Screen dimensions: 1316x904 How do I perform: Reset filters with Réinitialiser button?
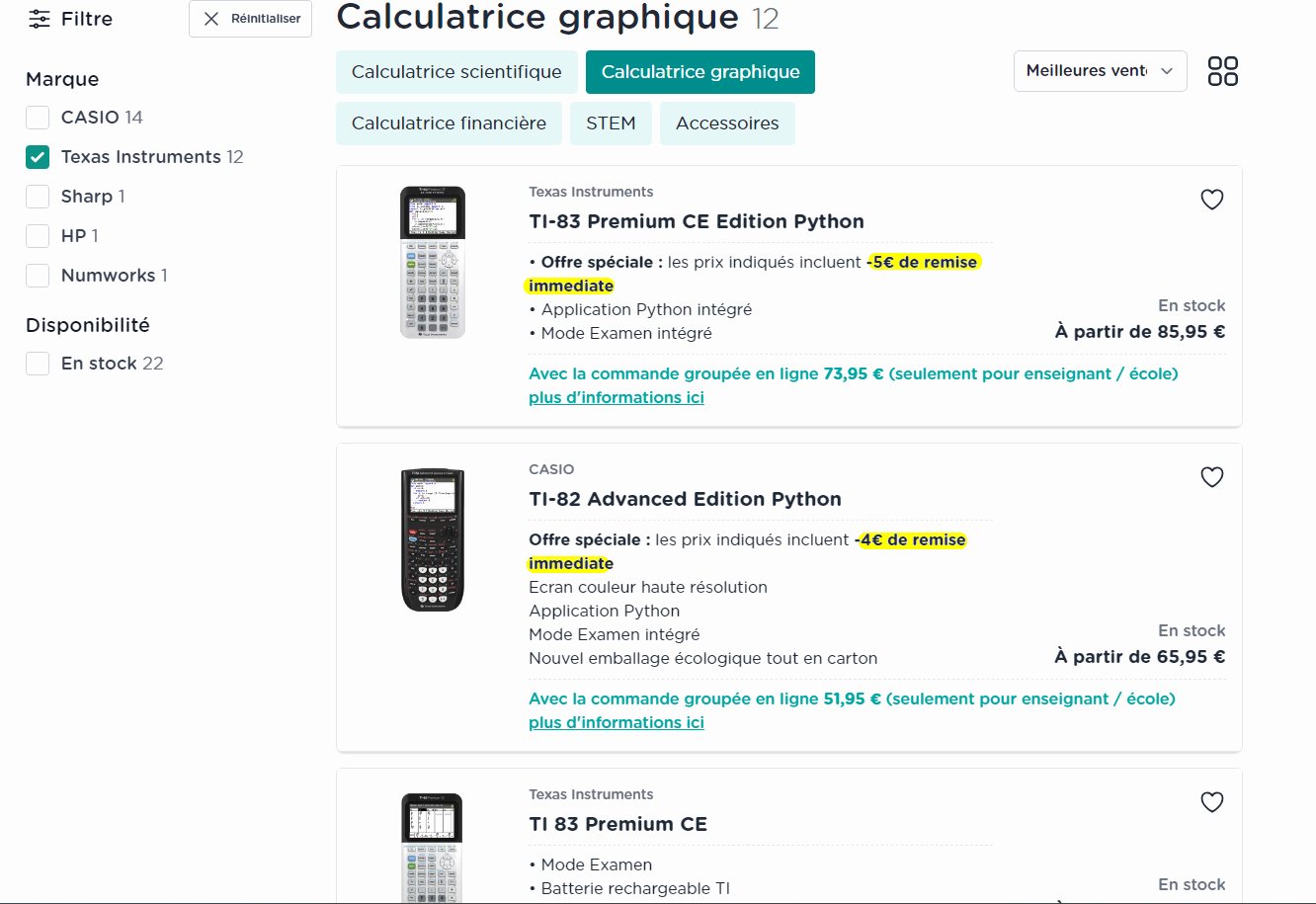click(250, 19)
